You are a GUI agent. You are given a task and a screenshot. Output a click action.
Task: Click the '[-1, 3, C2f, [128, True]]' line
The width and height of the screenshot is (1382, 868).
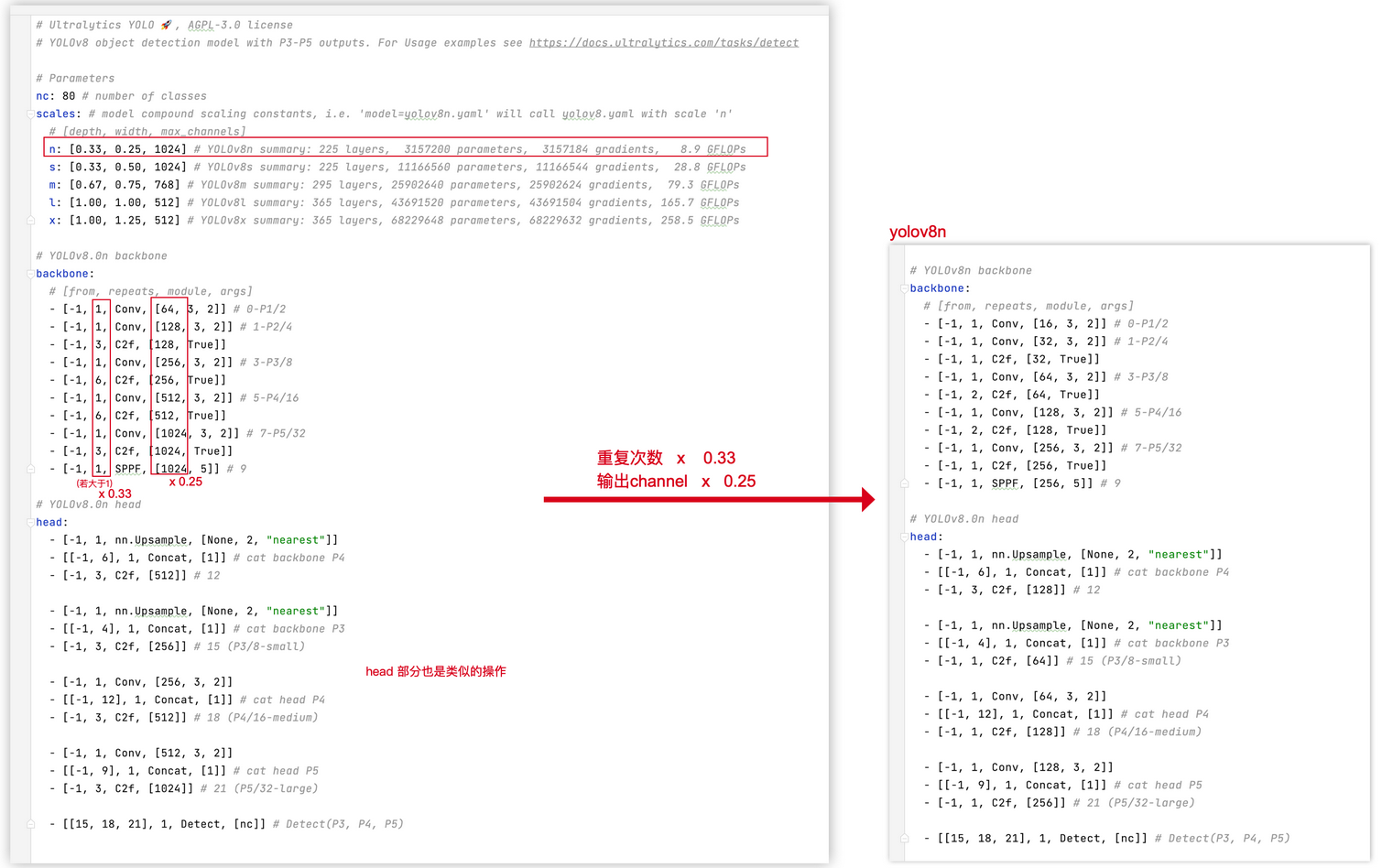tap(137, 345)
